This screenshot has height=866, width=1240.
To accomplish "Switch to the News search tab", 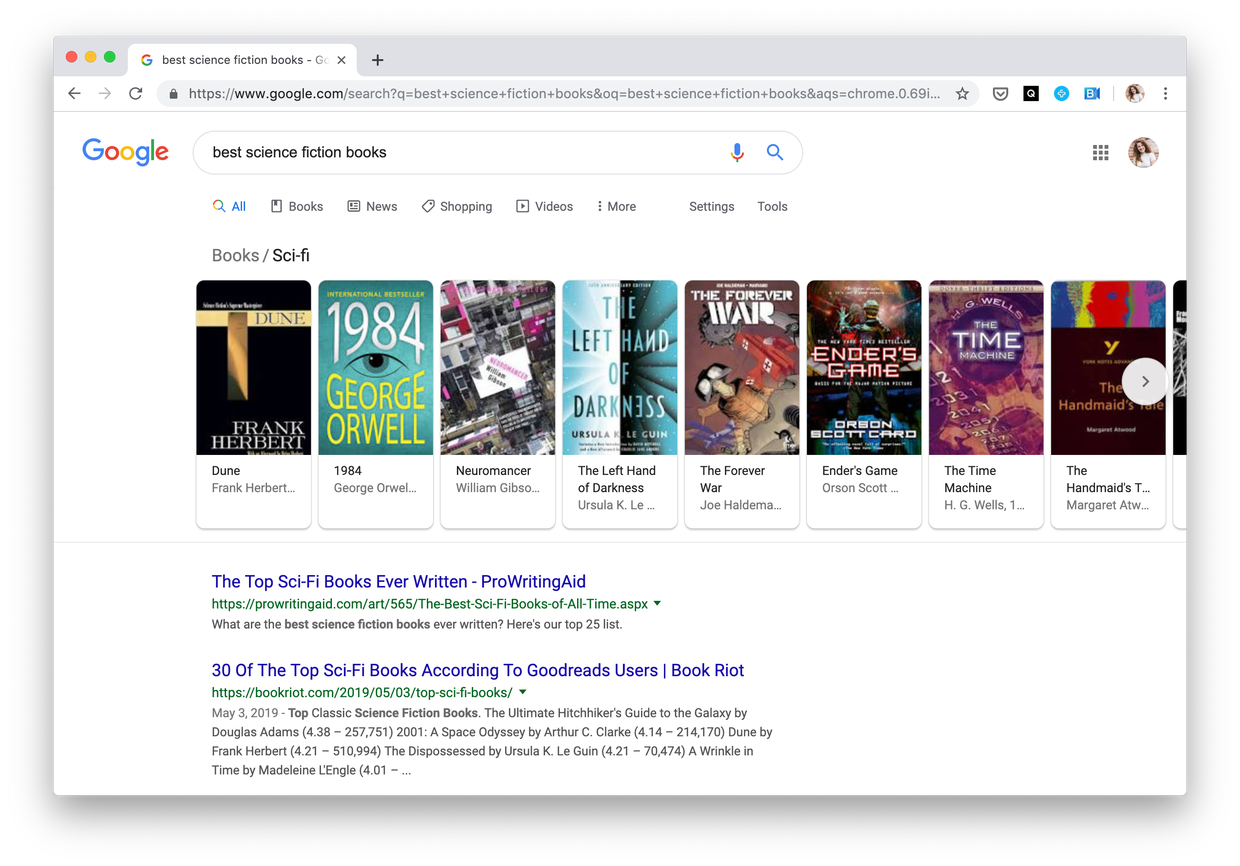I will coord(372,206).
